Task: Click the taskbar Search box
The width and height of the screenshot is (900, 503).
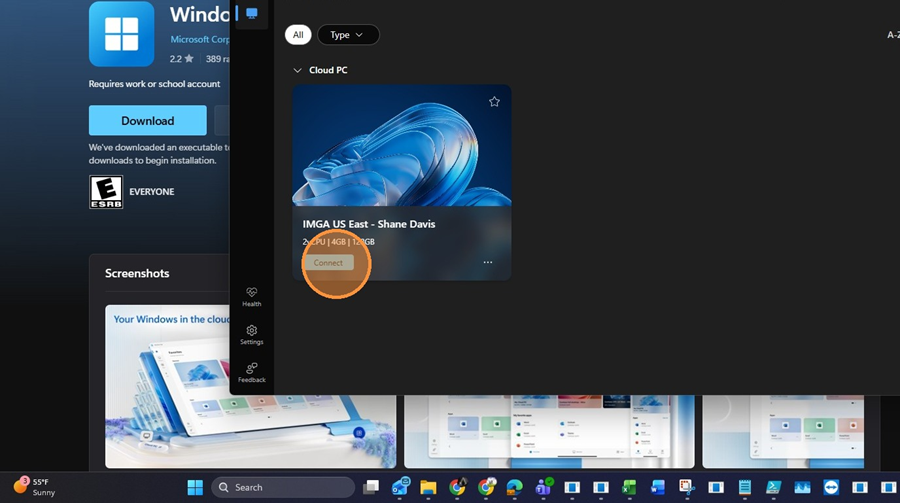Action: click(x=283, y=487)
